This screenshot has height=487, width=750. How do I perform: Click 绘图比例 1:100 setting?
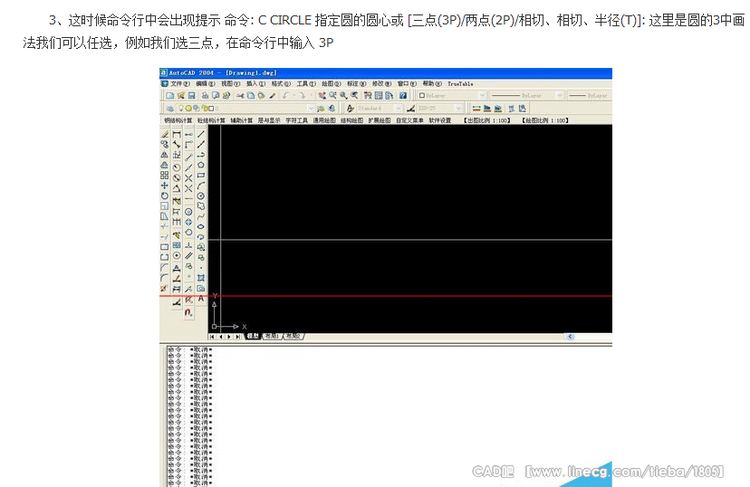point(545,121)
